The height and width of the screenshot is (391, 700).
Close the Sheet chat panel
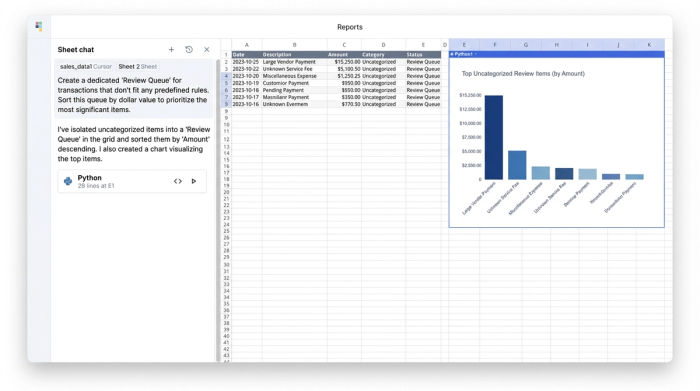click(207, 50)
